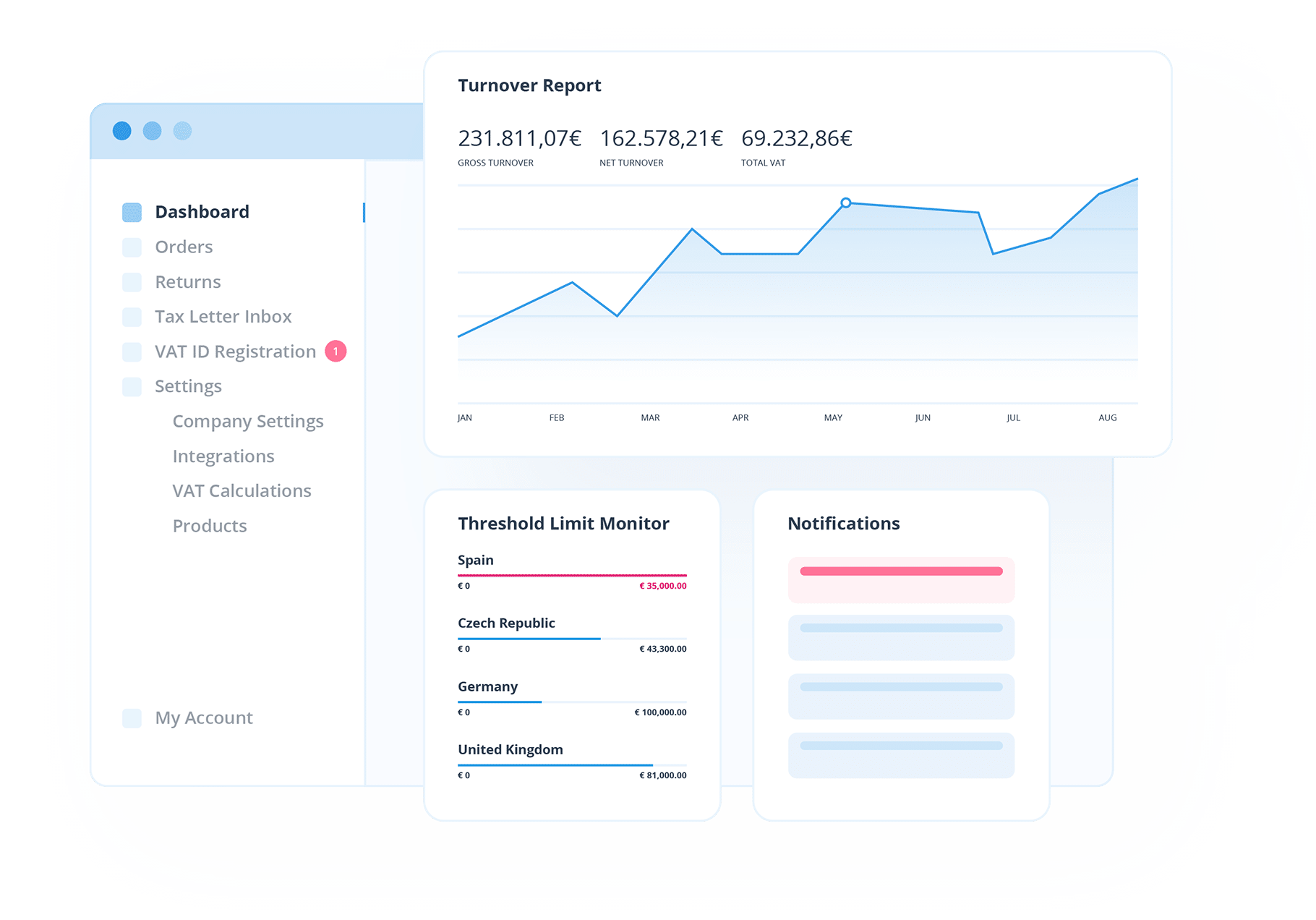Image resolution: width=1316 pixels, height=920 pixels.
Task: Click United Kingdom threshold progress bar
Action: point(572,765)
